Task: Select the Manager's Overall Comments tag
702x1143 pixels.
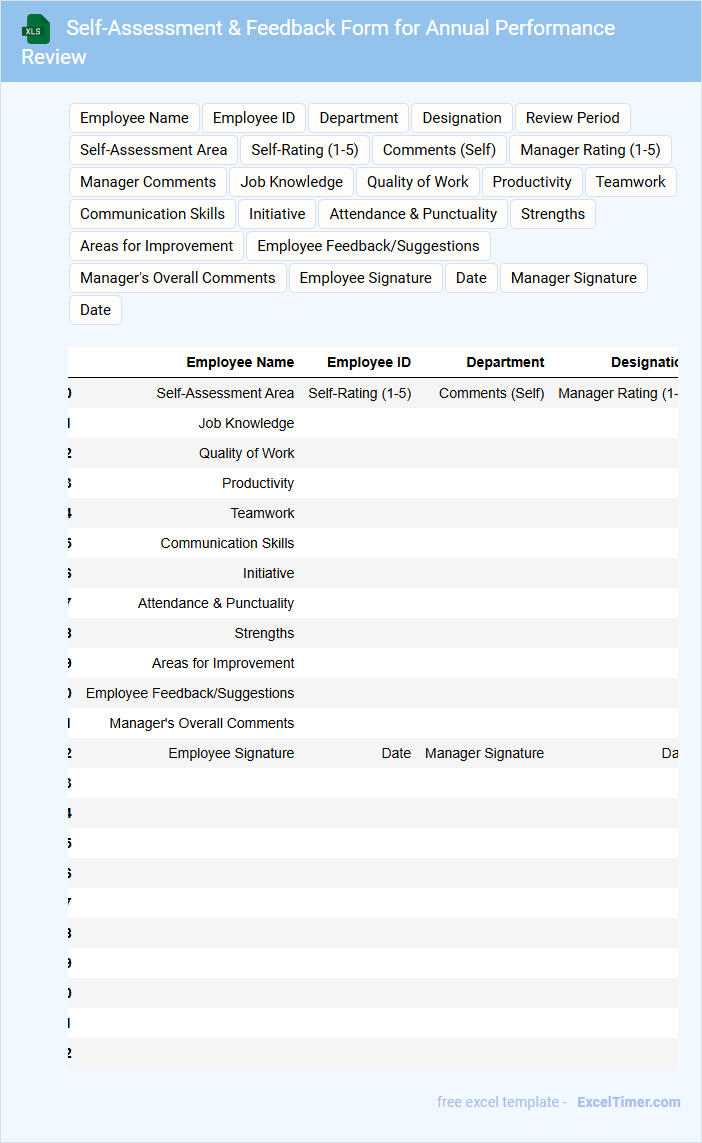Action: pos(178,278)
